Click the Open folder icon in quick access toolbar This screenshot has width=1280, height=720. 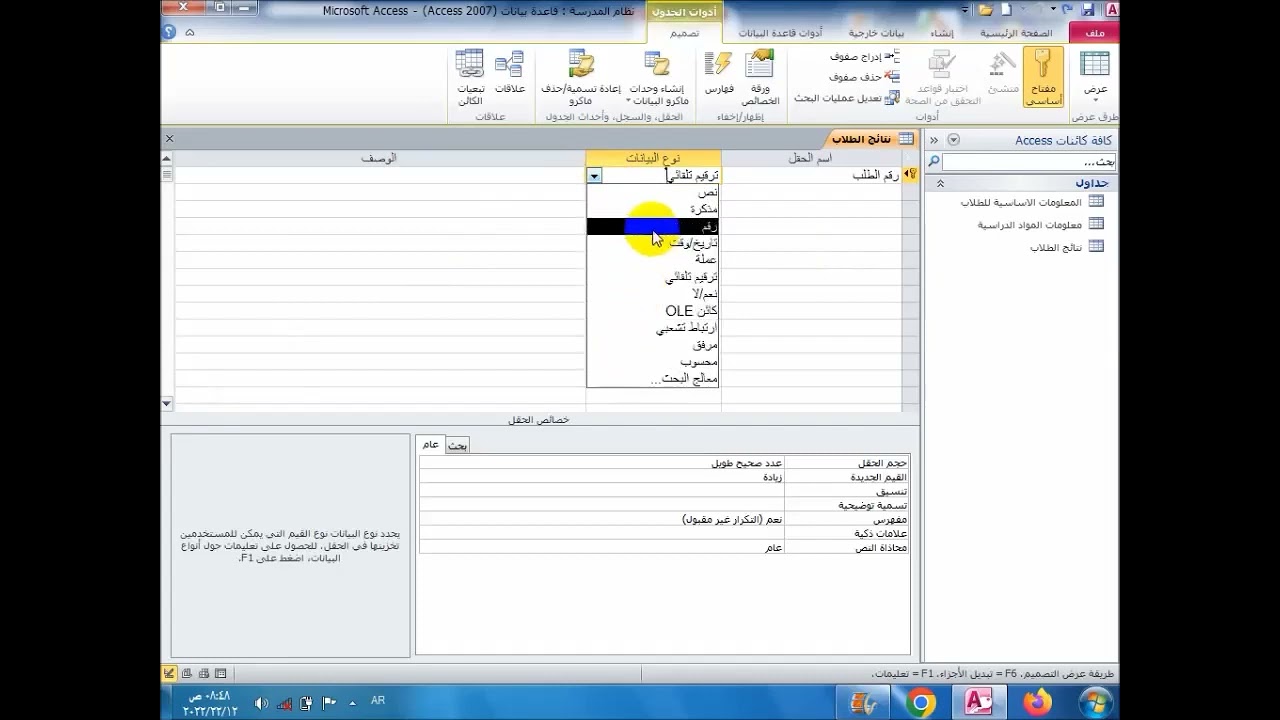click(986, 10)
